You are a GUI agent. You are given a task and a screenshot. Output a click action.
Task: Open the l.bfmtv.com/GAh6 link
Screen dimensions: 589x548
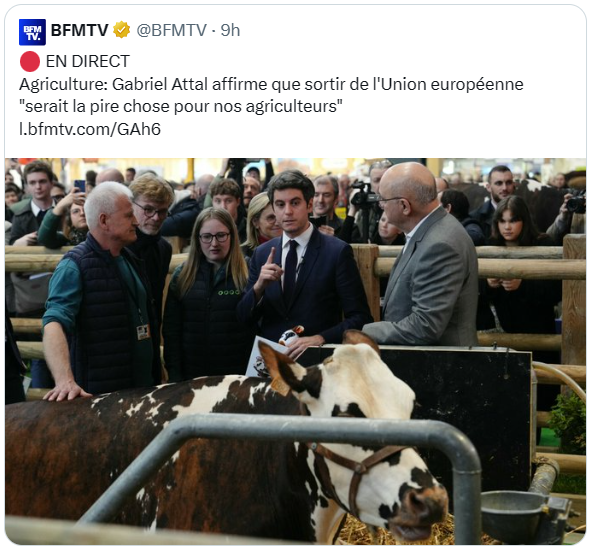coord(90,129)
